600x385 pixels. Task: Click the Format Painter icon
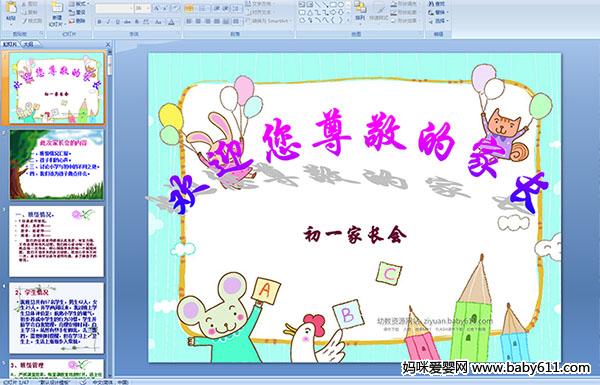click(32, 21)
